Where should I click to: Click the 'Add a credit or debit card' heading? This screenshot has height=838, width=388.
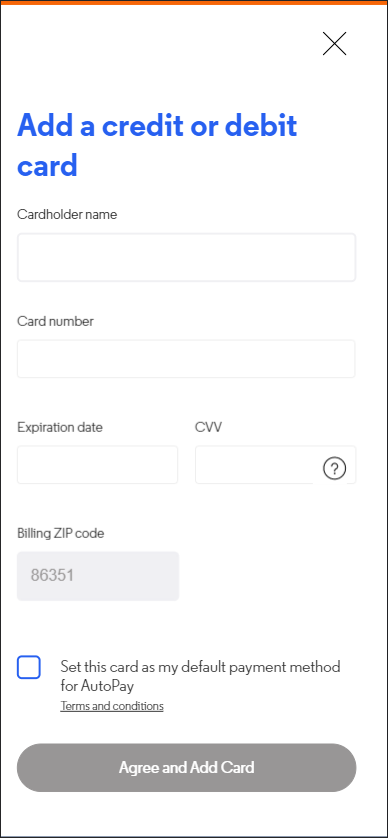(x=157, y=145)
